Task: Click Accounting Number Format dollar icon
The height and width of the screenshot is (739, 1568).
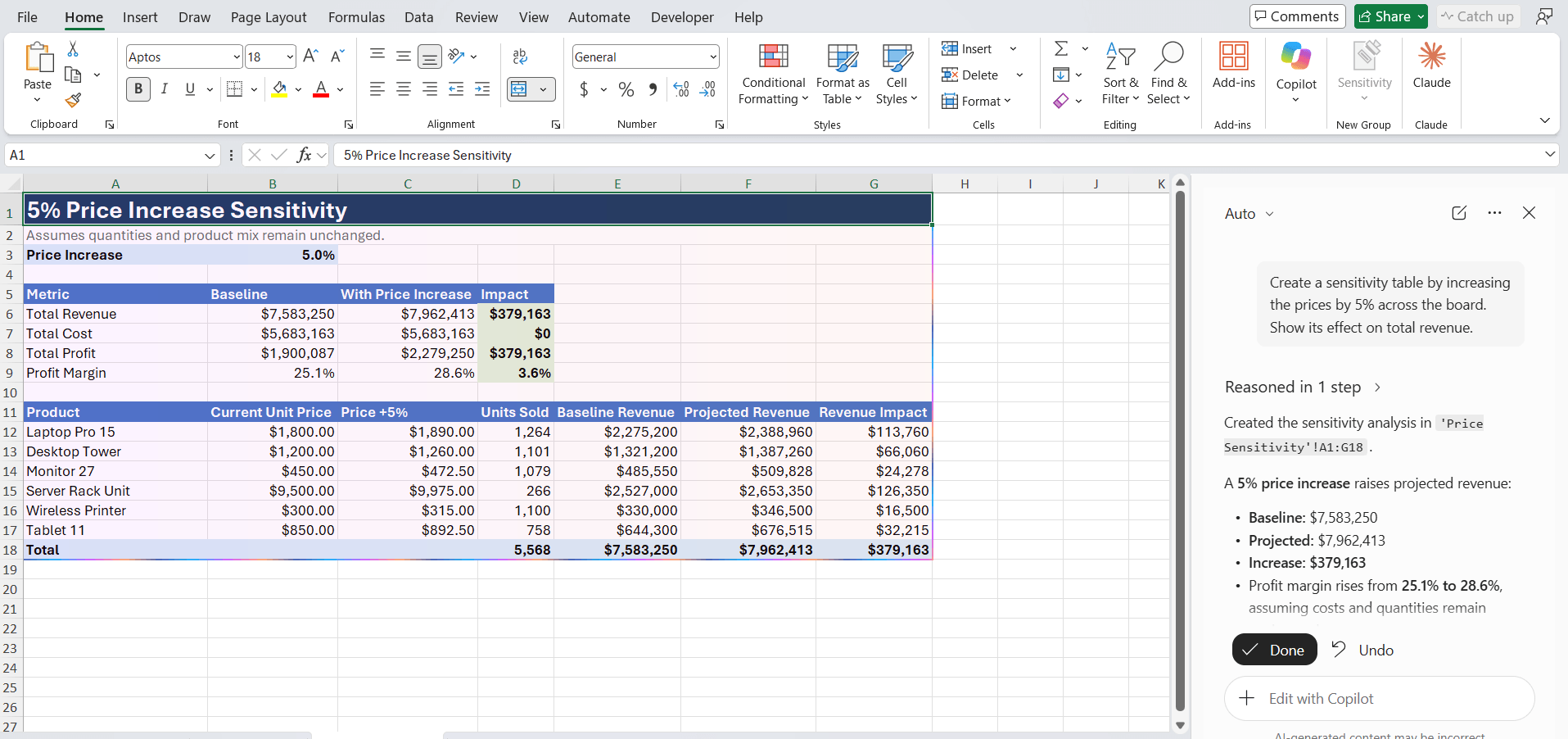Action: [x=584, y=88]
